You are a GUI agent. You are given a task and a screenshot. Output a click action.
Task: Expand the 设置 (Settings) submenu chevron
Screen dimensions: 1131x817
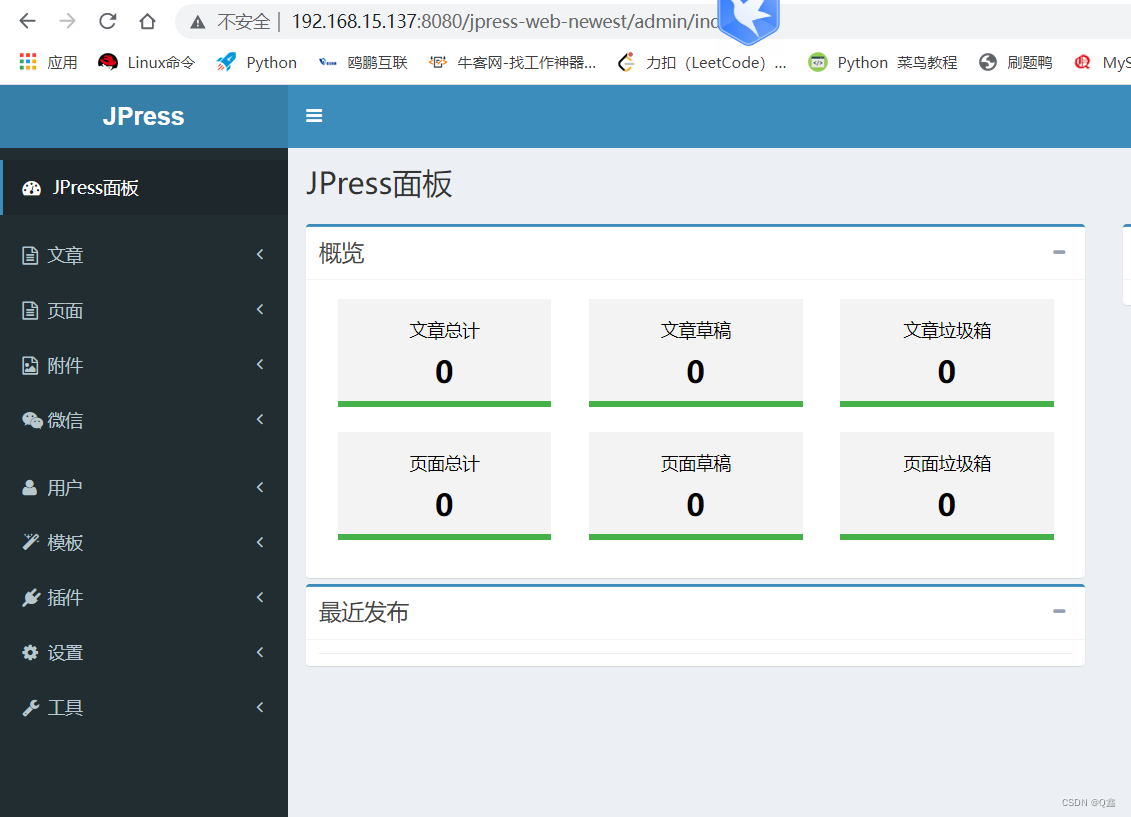click(x=259, y=652)
